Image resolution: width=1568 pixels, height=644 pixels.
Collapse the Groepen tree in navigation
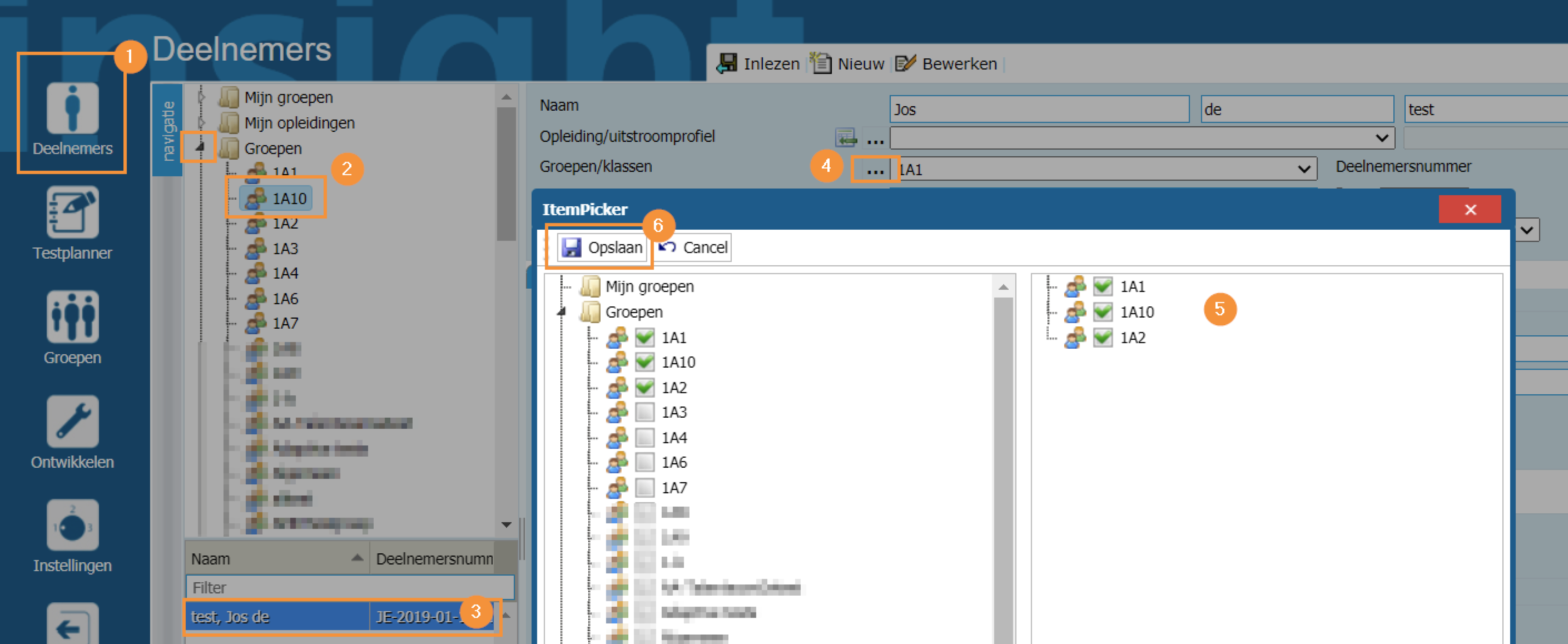[x=200, y=147]
